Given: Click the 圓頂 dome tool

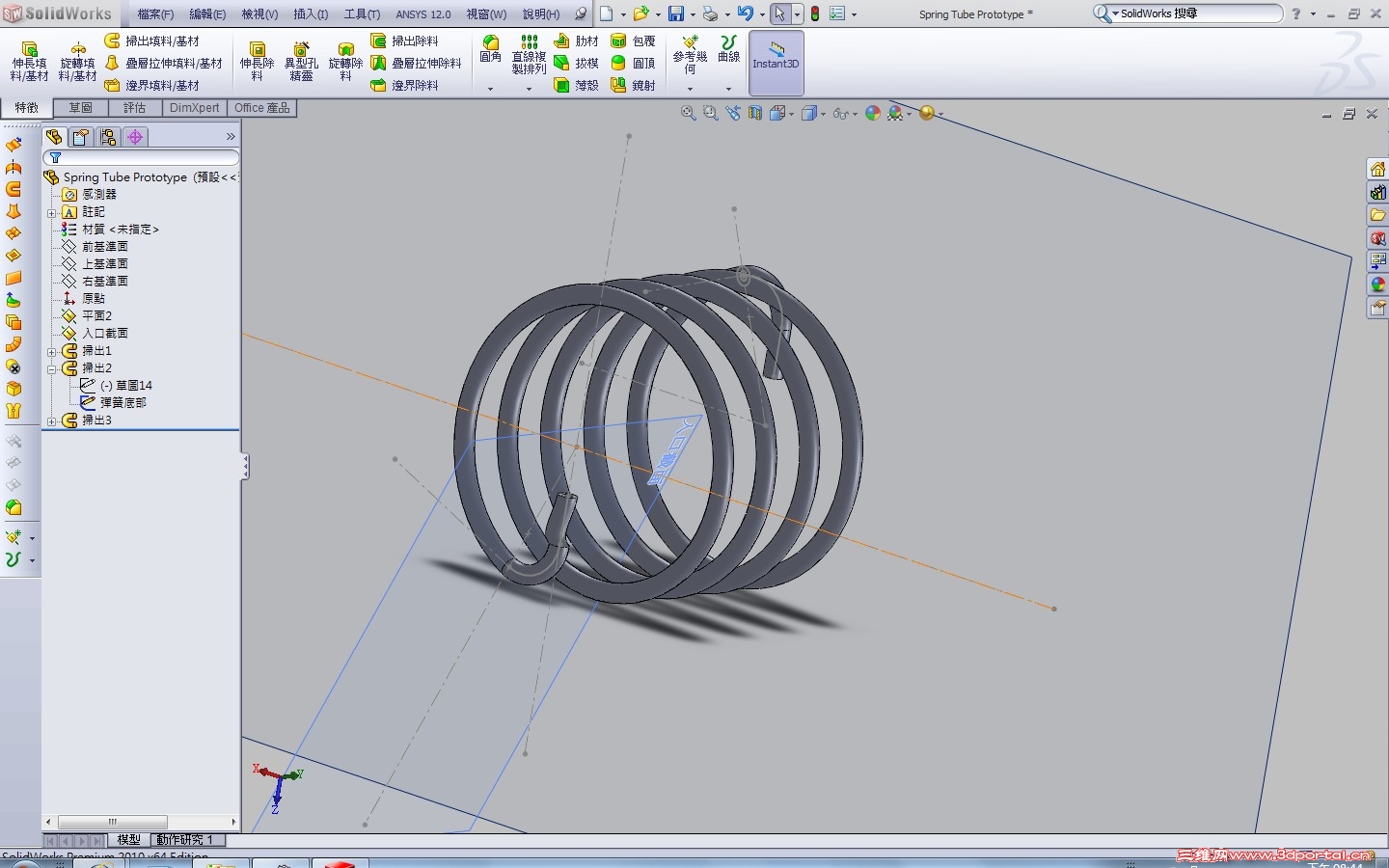Looking at the screenshot, I should 633,63.
